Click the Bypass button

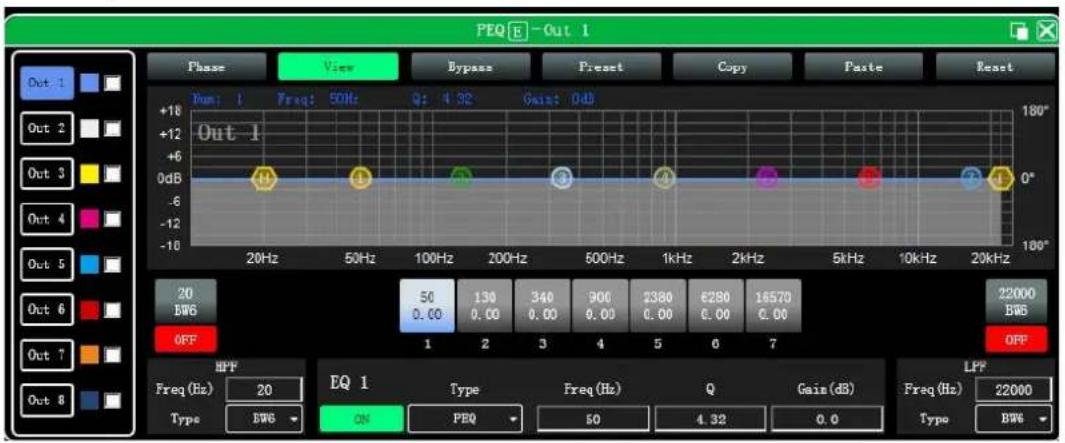click(470, 67)
